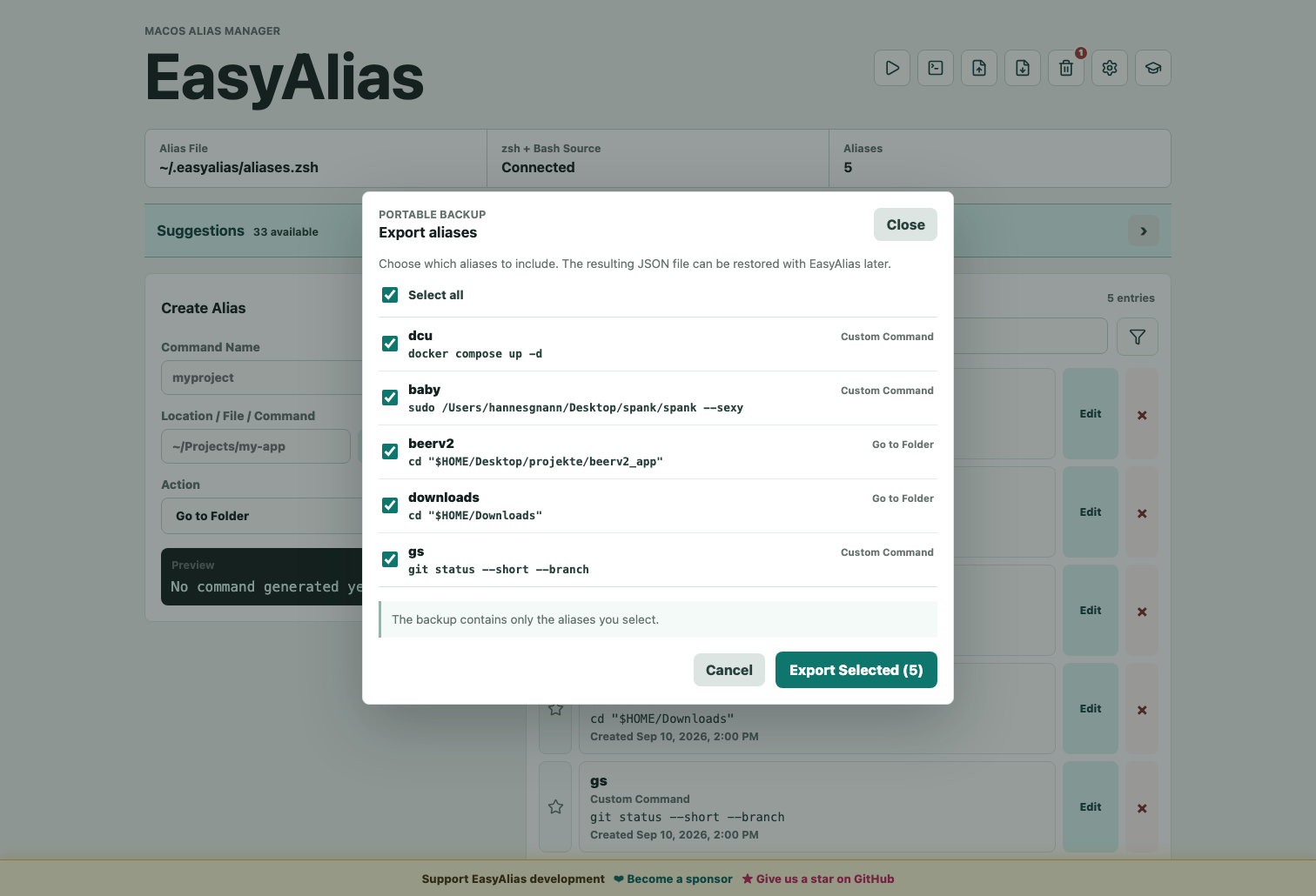The width and height of the screenshot is (1316, 896).
Task: Click the "docker compose up -d" command text
Action: click(x=475, y=354)
